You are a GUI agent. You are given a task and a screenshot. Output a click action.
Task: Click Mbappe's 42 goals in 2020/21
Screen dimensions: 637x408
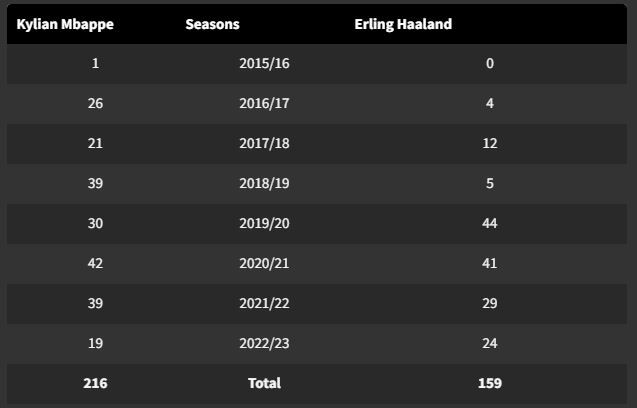click(x=95, y=263)
